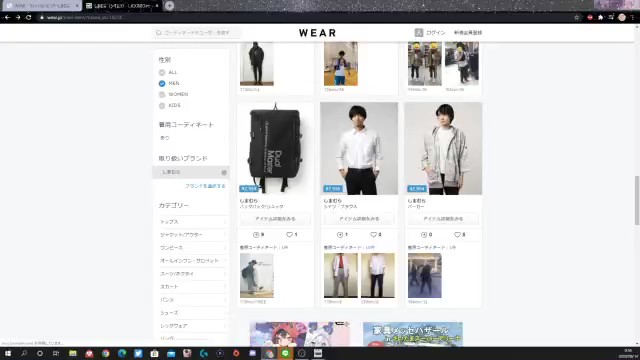Select the ALL gender radio option
The image size is (640, 360).
162,73
